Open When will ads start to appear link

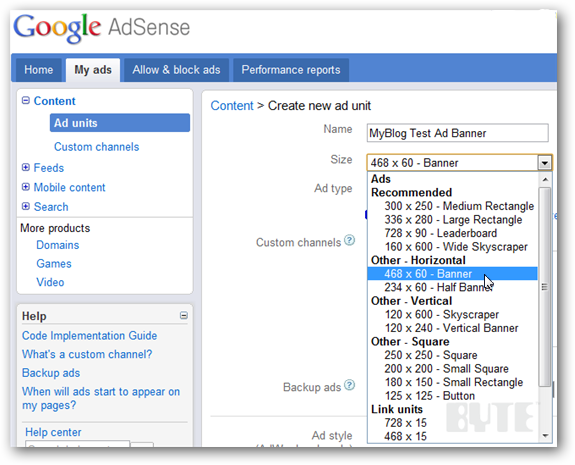point(101,398)
